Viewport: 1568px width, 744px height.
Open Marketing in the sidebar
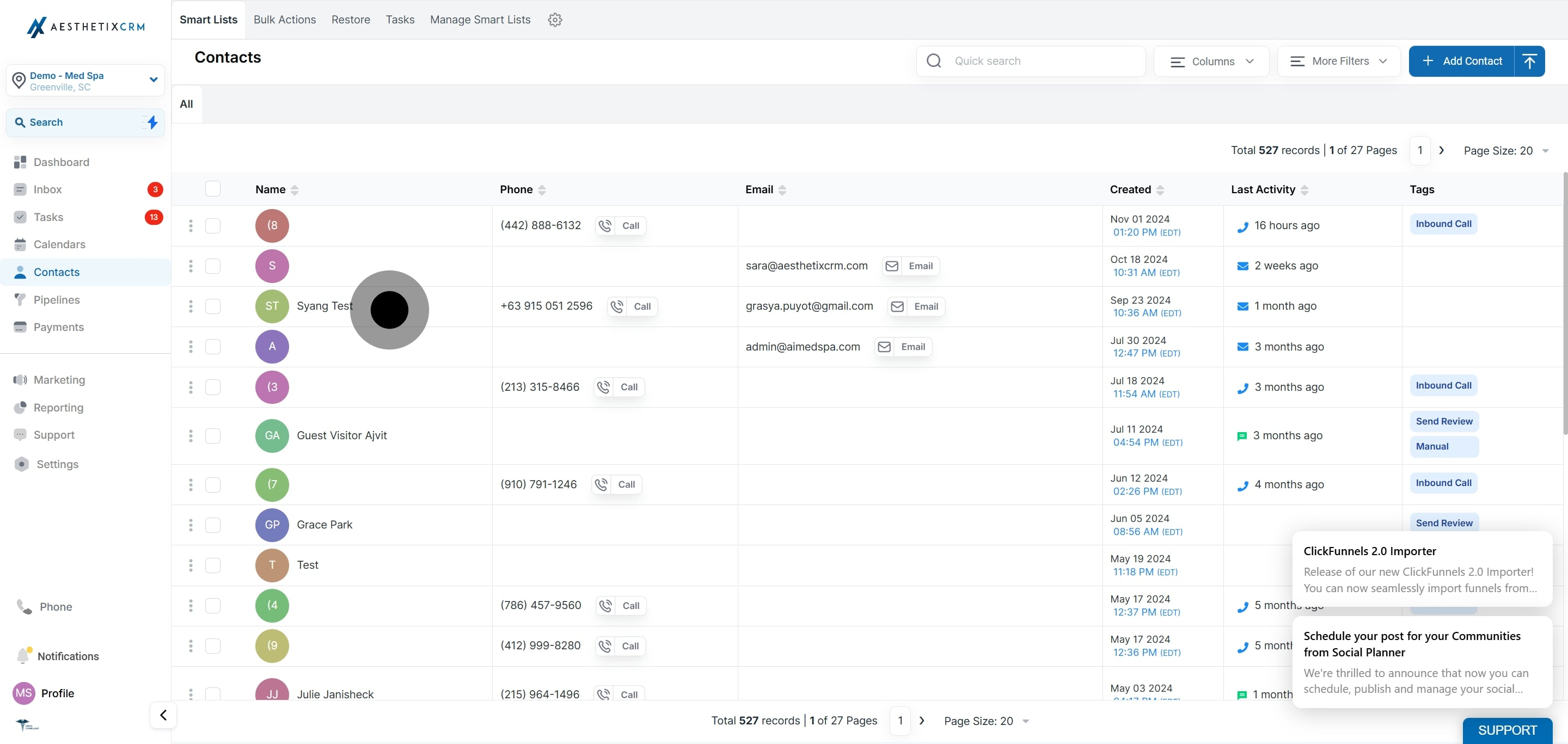point(59,379)
